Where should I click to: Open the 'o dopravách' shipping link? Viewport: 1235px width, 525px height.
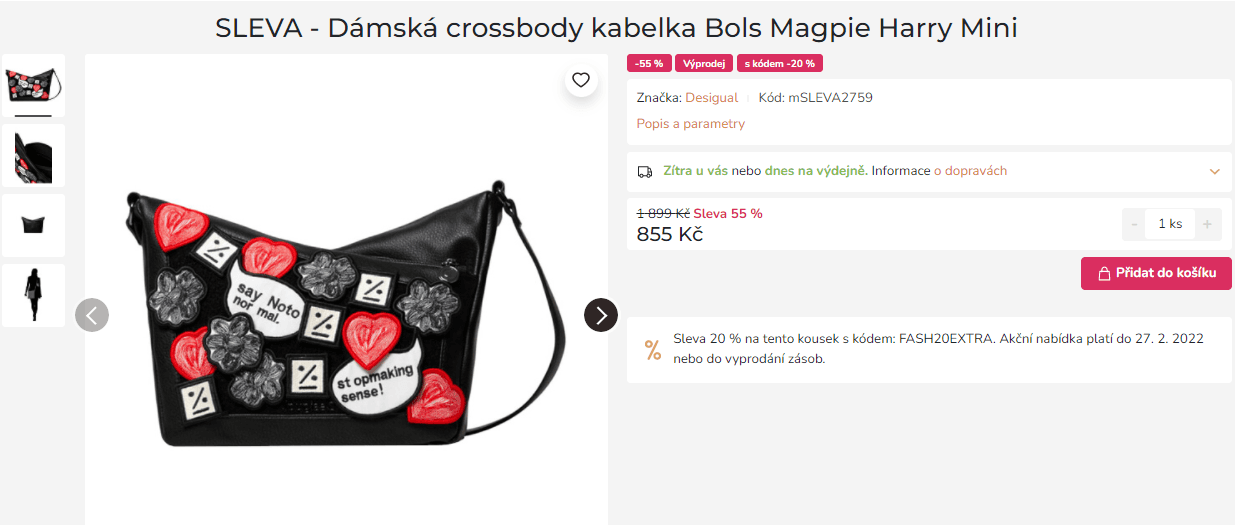(970, 171)
